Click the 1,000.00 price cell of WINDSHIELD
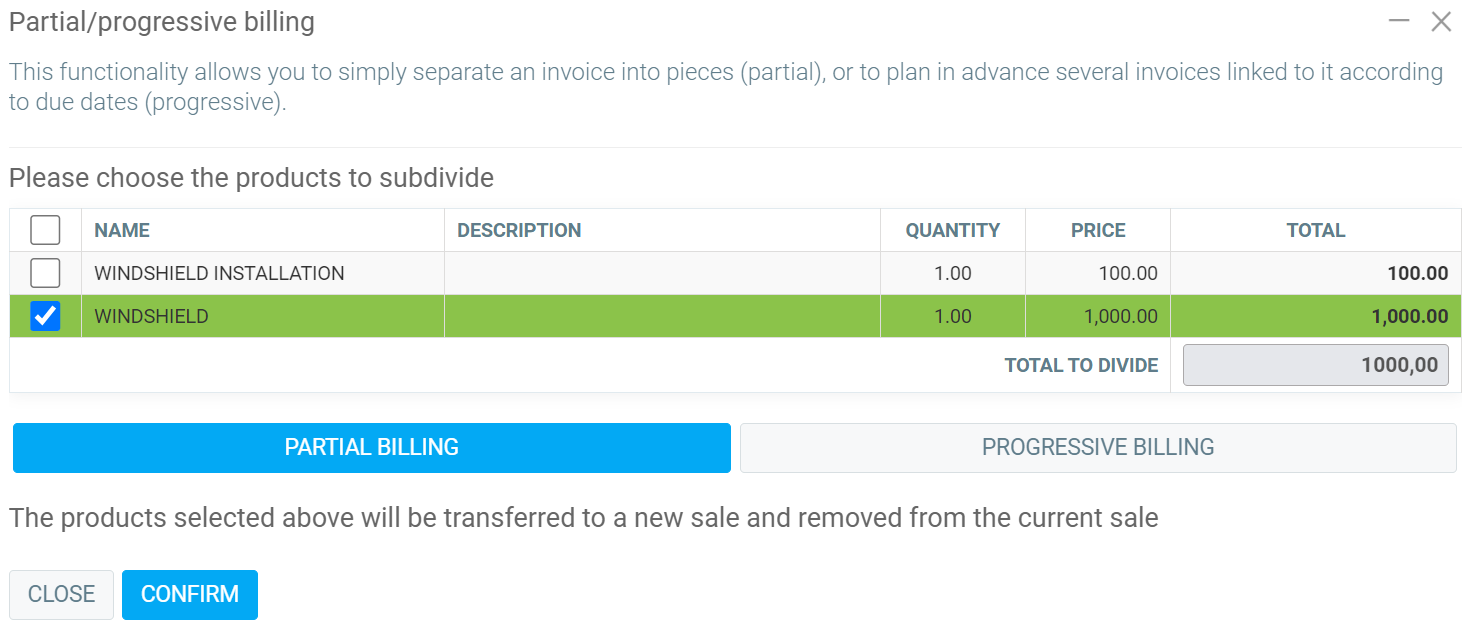This screenshot has width=1467, height=625. 1120,316
